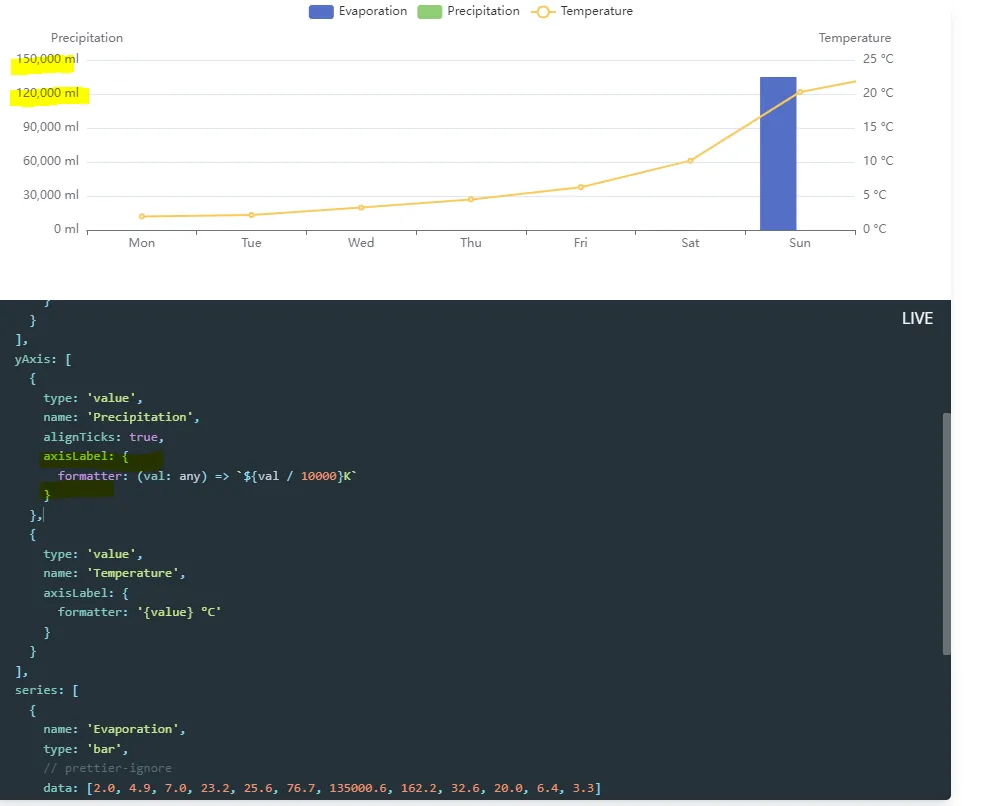
Task: Click the blue Evaporation legend swatch
Action: (x=321, y=11)
